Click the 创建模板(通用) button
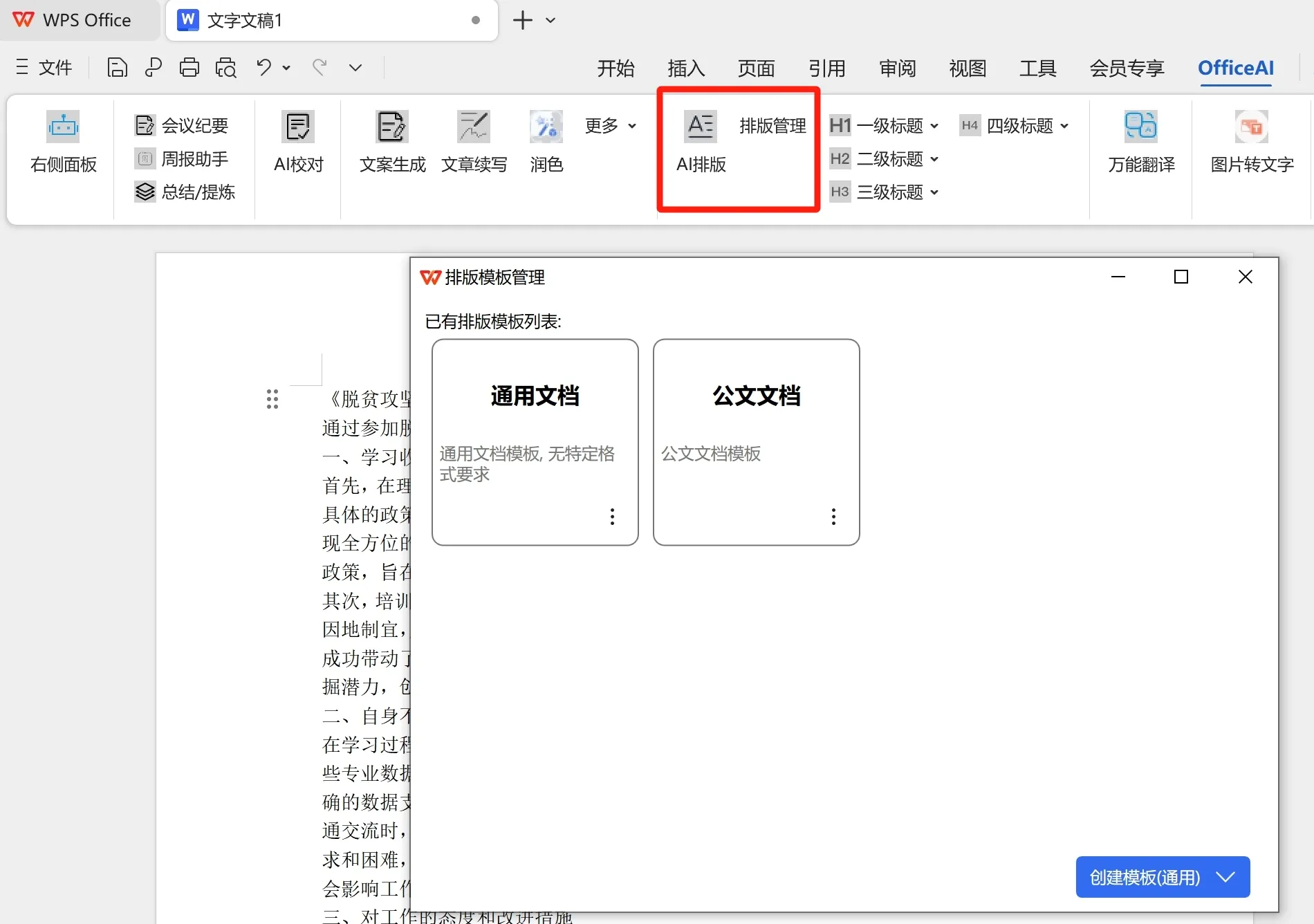The width and height of the screenshot is (1314, 924). (x=1145, y=877)
